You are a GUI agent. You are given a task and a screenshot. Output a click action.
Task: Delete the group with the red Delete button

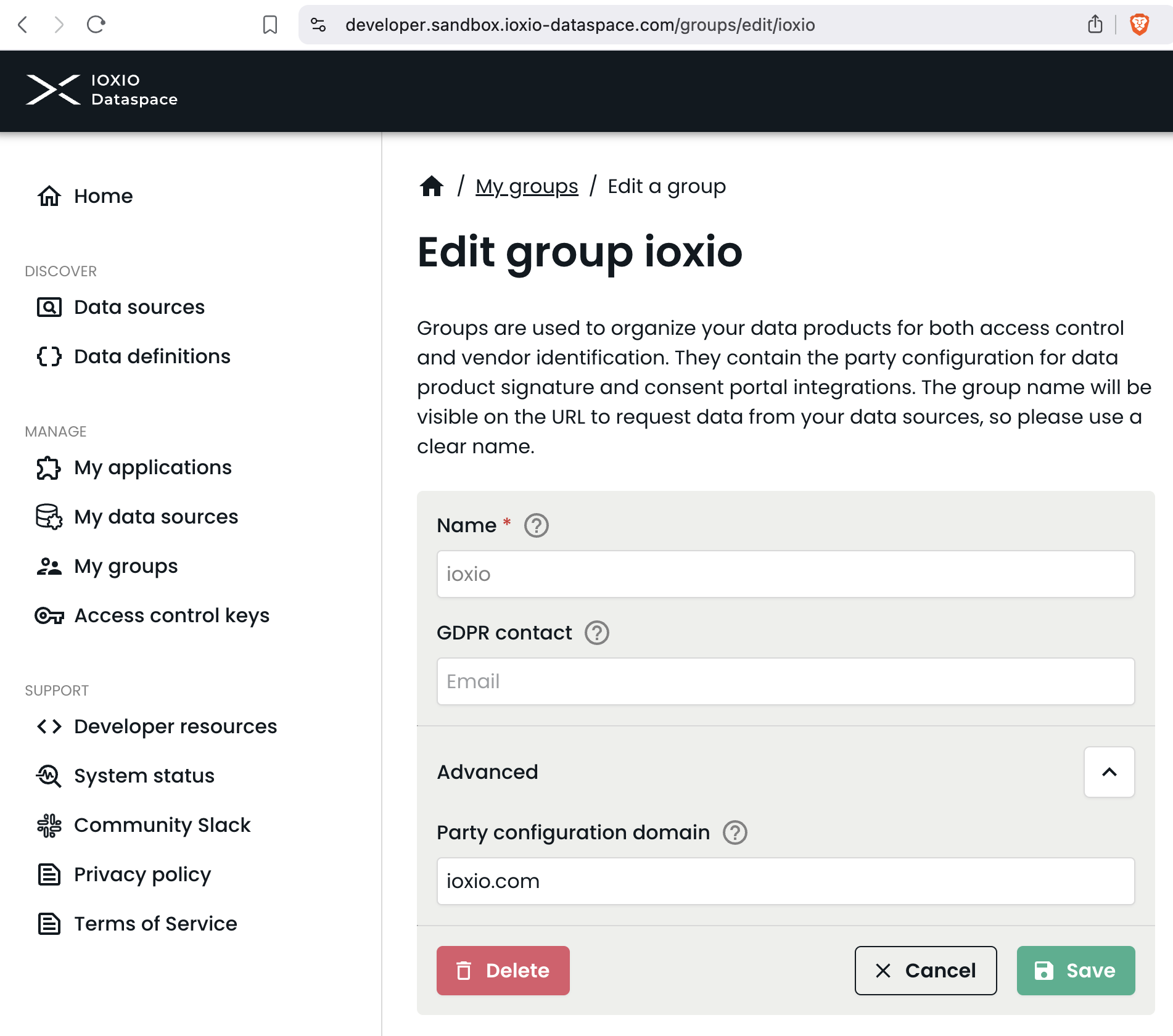click(503, 971)
